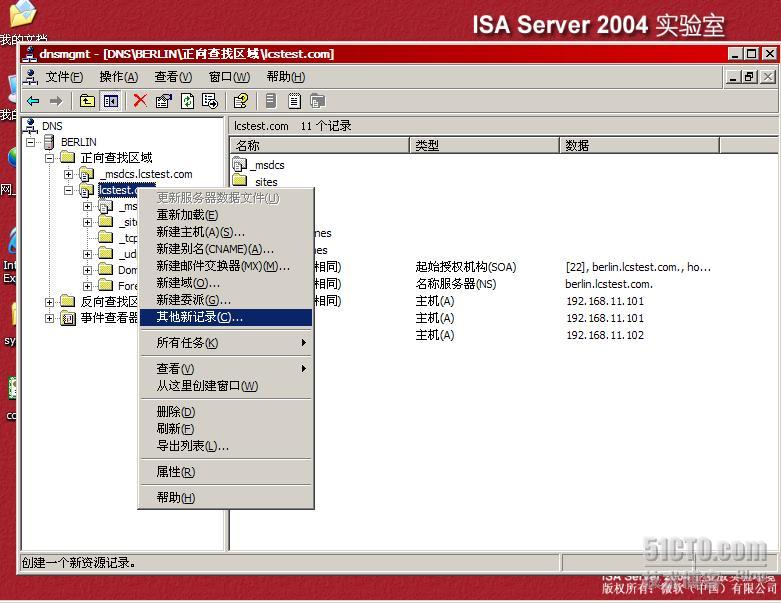Toggle the show/hide console tree icon
This screenshot has height=603, width=781.
point(111,102)
